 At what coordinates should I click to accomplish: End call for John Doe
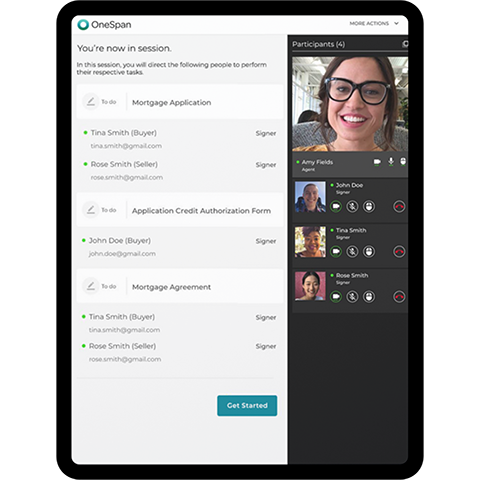399,207
